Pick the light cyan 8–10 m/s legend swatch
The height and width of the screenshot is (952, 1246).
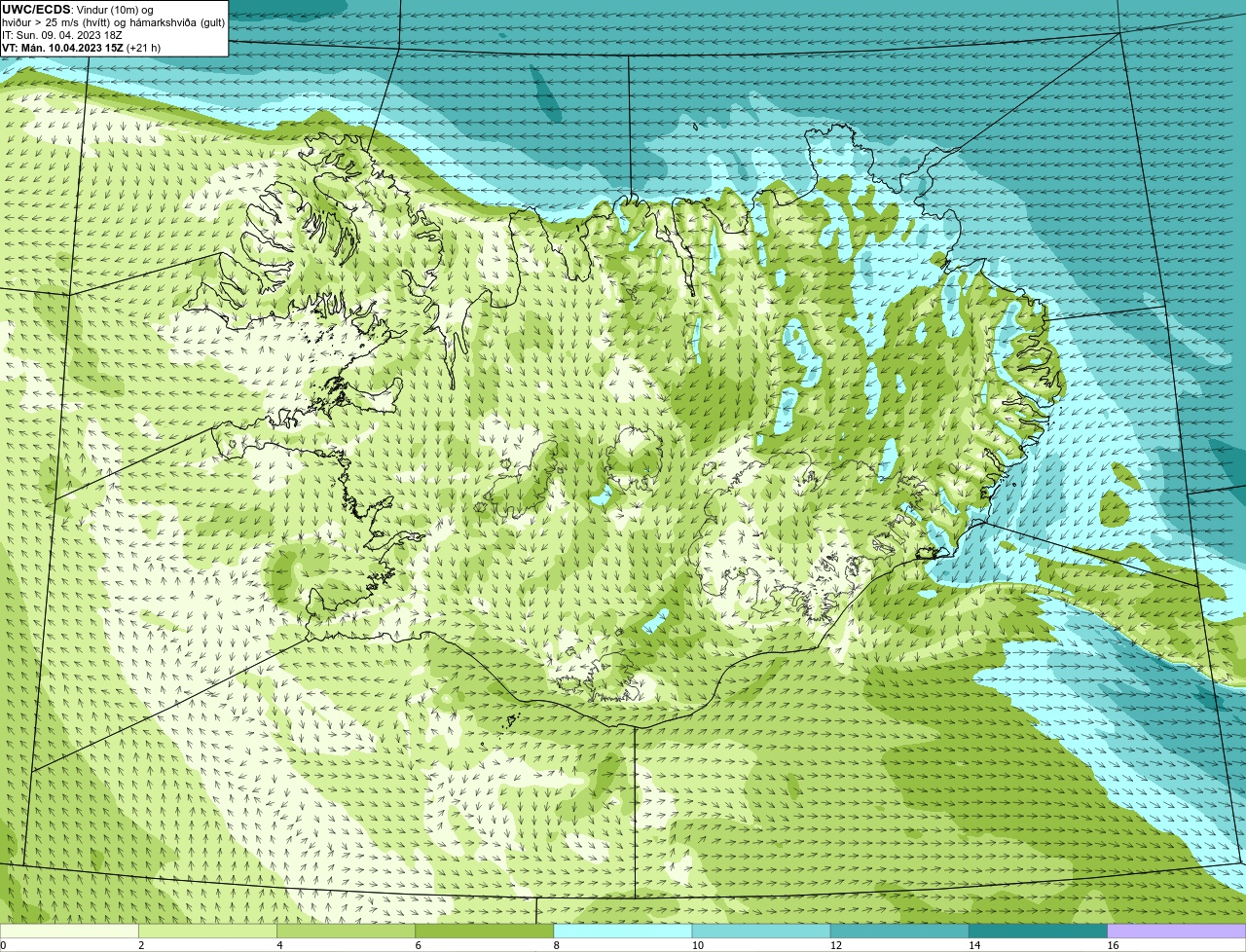[623, 931]
